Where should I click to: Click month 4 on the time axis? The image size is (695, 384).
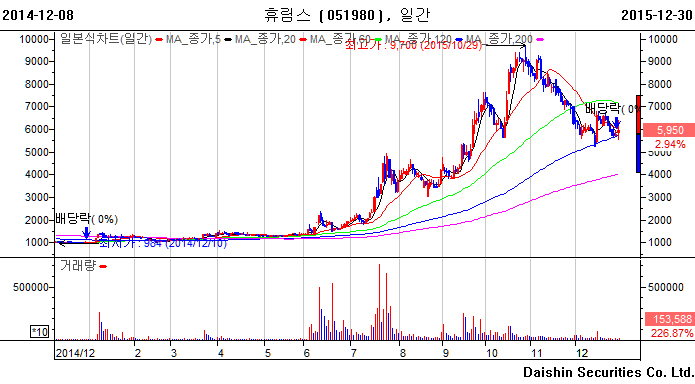pos(221,353)
